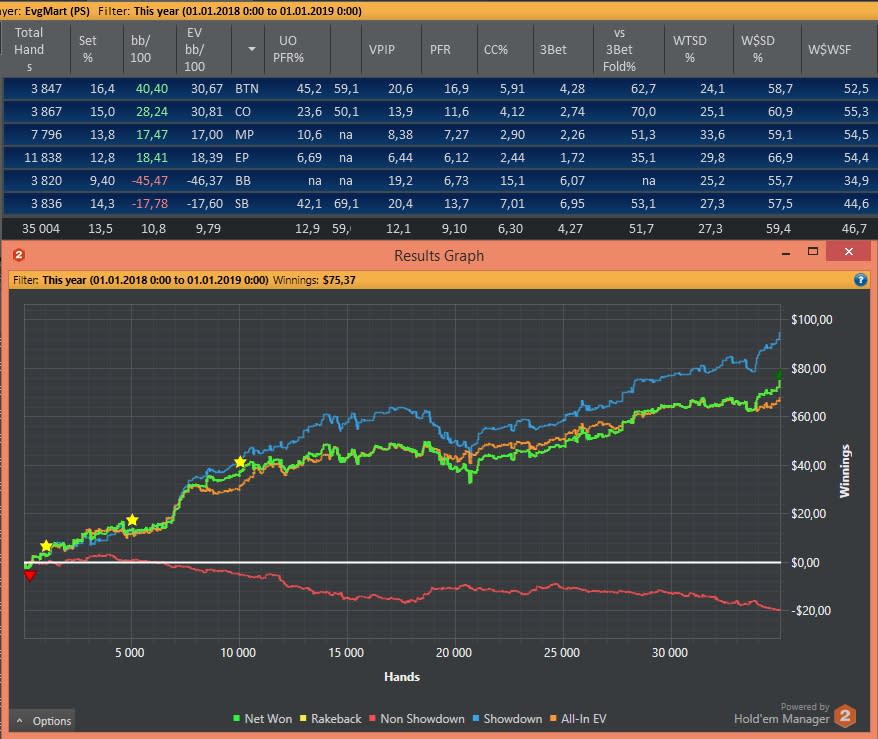Click the Hold'em Manager 2 logo icon

[845, 715]
